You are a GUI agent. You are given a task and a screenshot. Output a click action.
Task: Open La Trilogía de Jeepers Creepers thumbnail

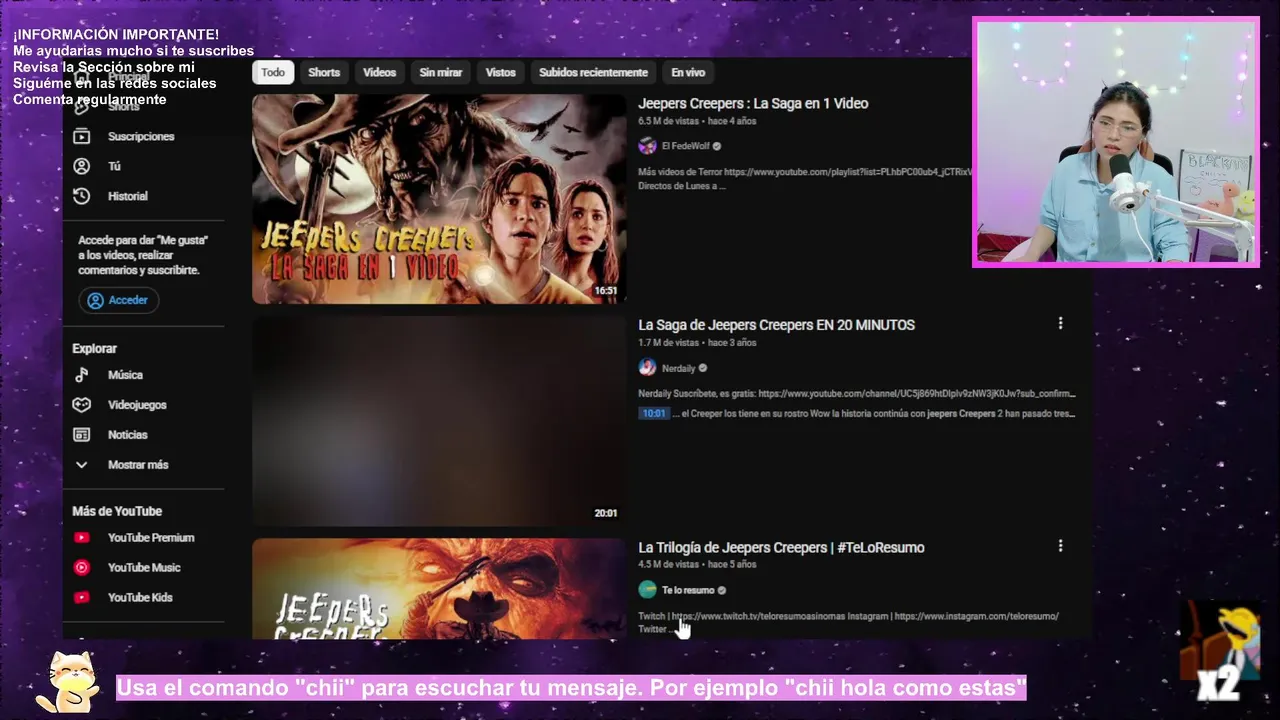click(439, 589)
